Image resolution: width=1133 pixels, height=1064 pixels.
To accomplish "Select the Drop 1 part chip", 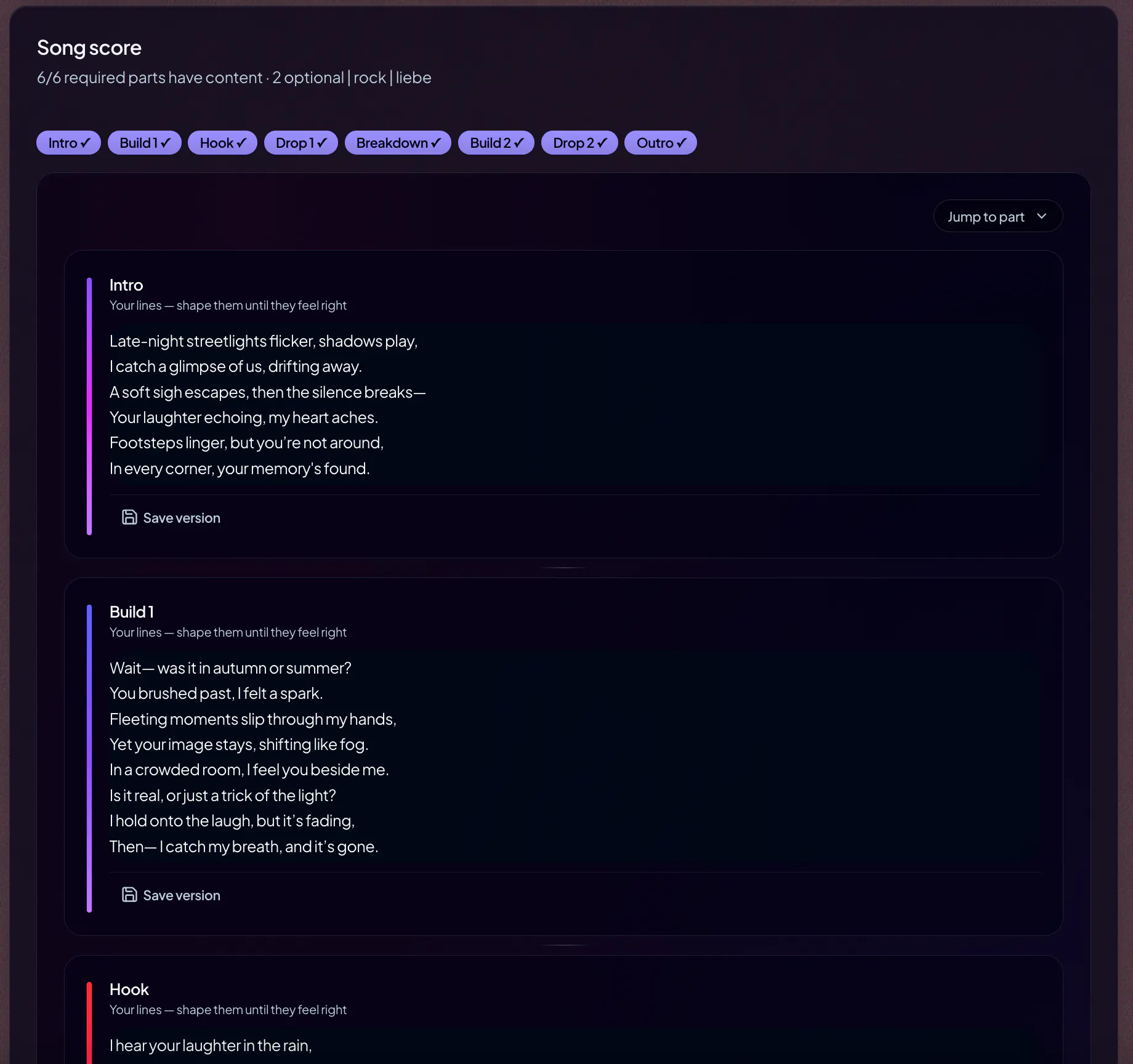I will 300,143.
